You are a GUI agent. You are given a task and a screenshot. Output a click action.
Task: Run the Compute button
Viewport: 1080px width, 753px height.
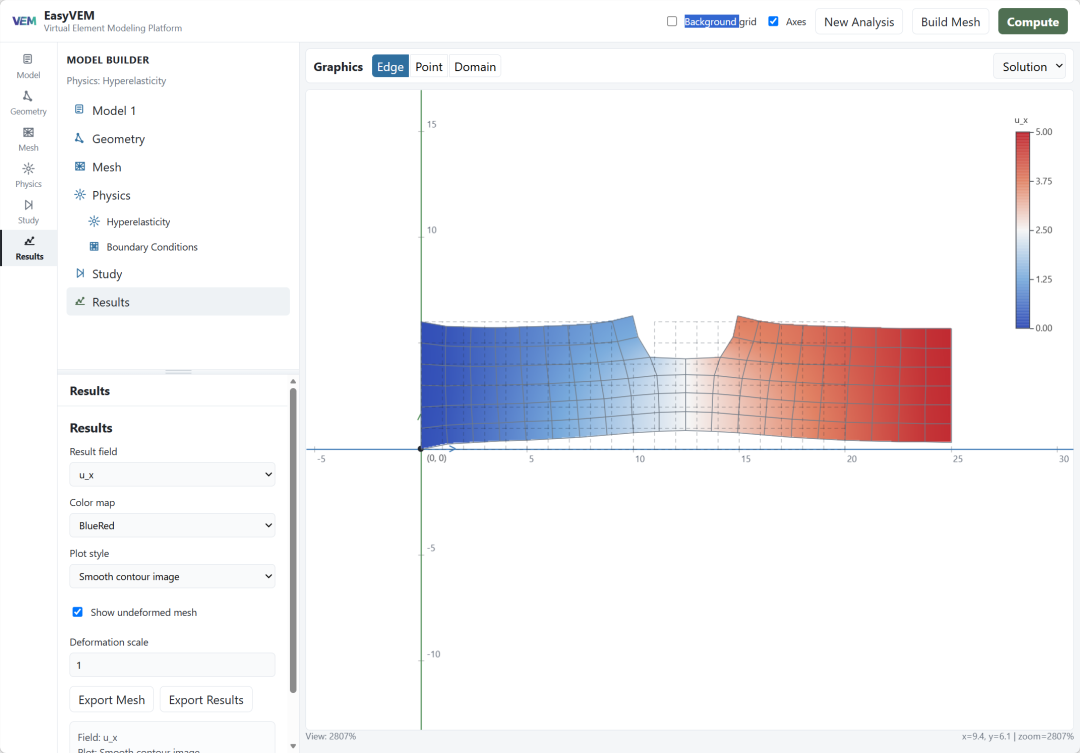pos(1032,21)
